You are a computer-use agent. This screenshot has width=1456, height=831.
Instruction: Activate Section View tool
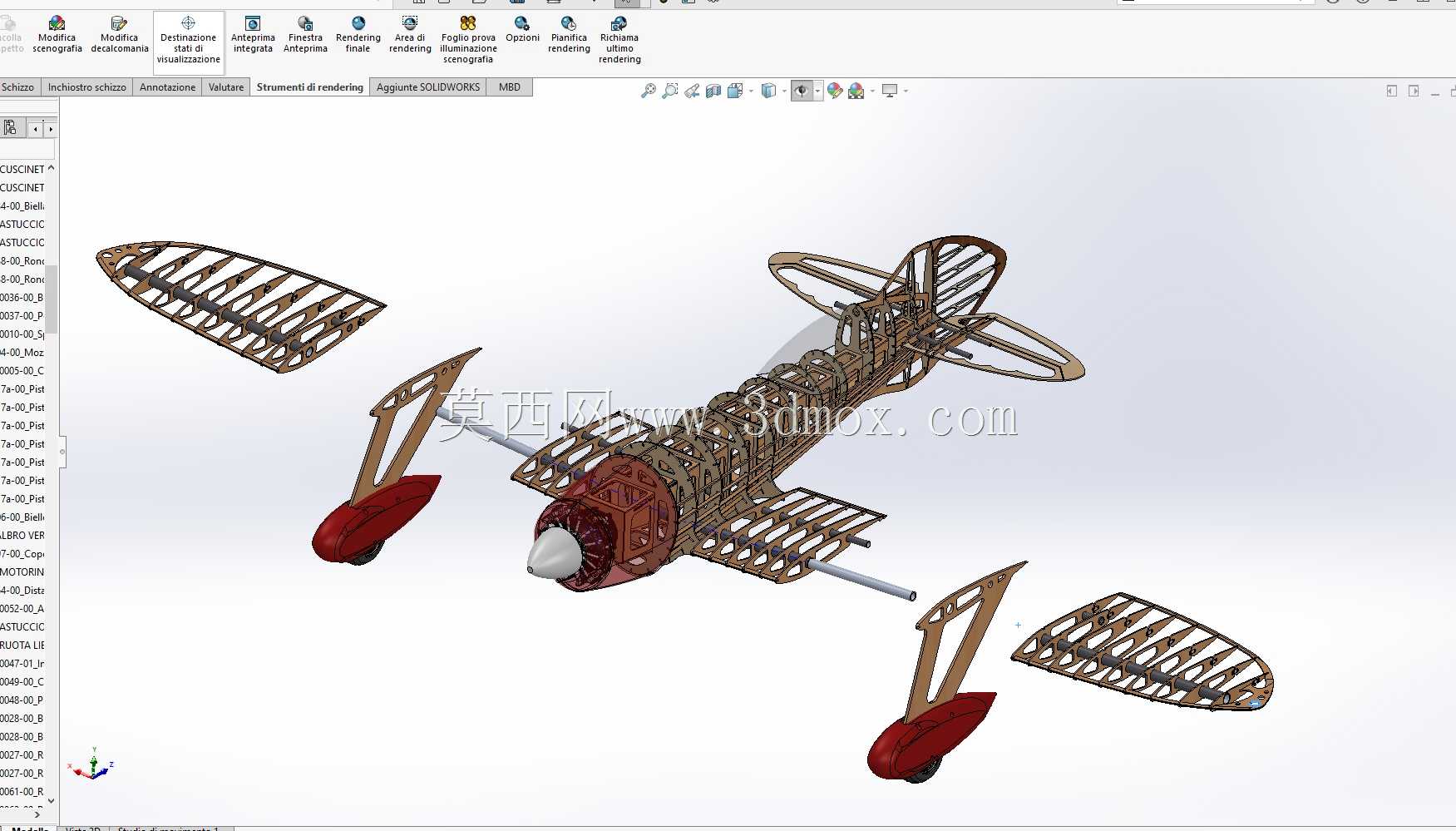point(713,91)
